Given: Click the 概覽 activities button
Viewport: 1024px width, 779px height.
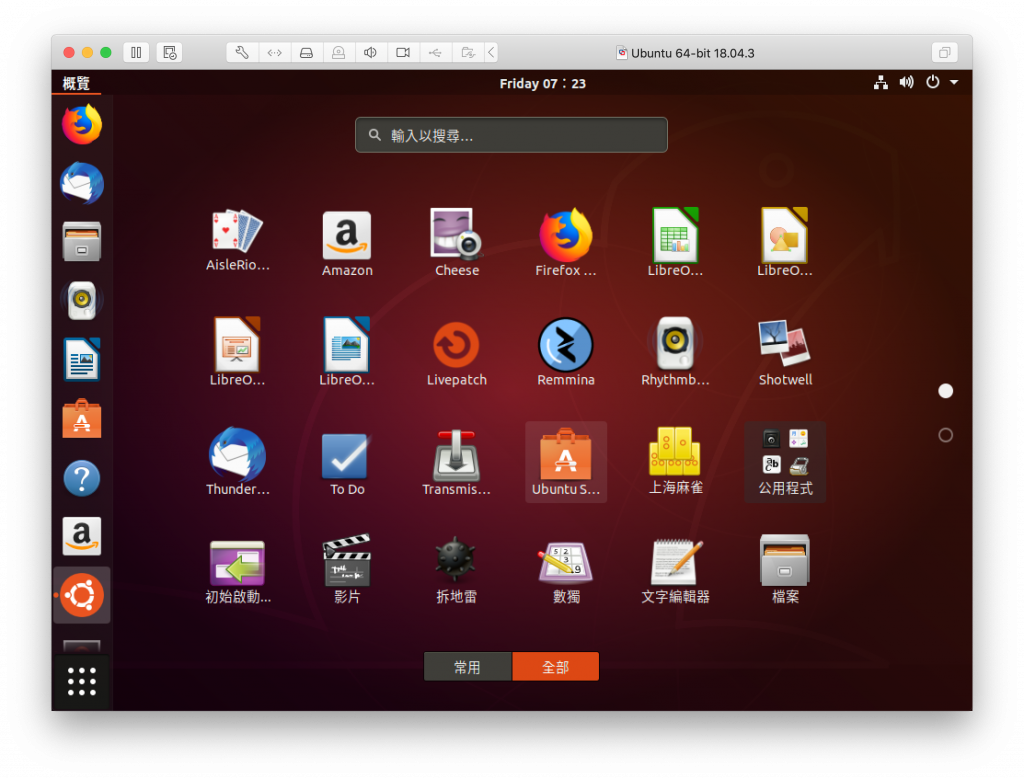Looking at the screenshot, I should (76, 84).
